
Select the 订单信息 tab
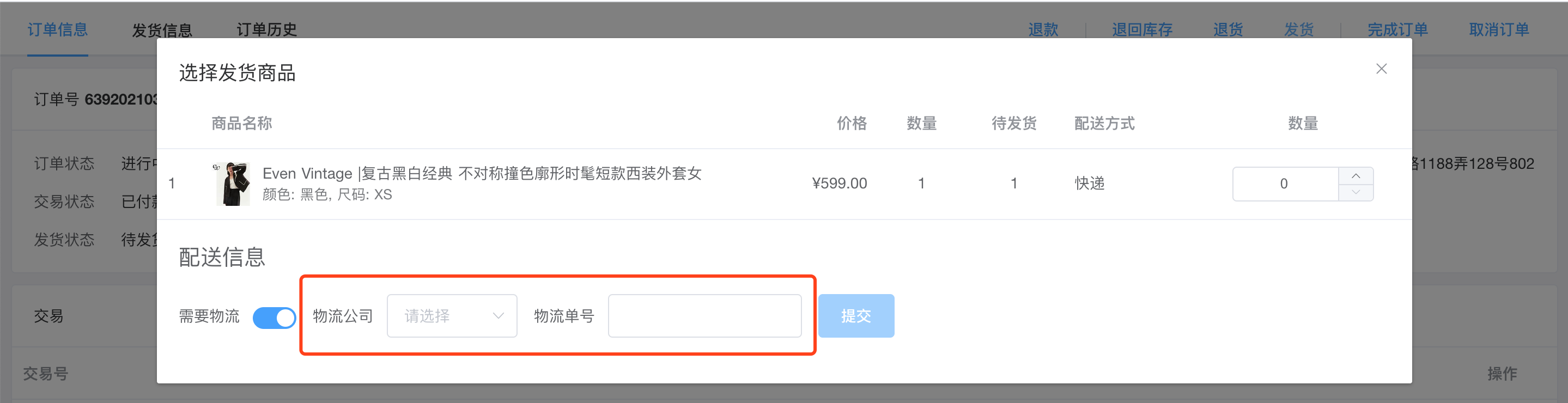pyautogui.click(x=58, y=29)
